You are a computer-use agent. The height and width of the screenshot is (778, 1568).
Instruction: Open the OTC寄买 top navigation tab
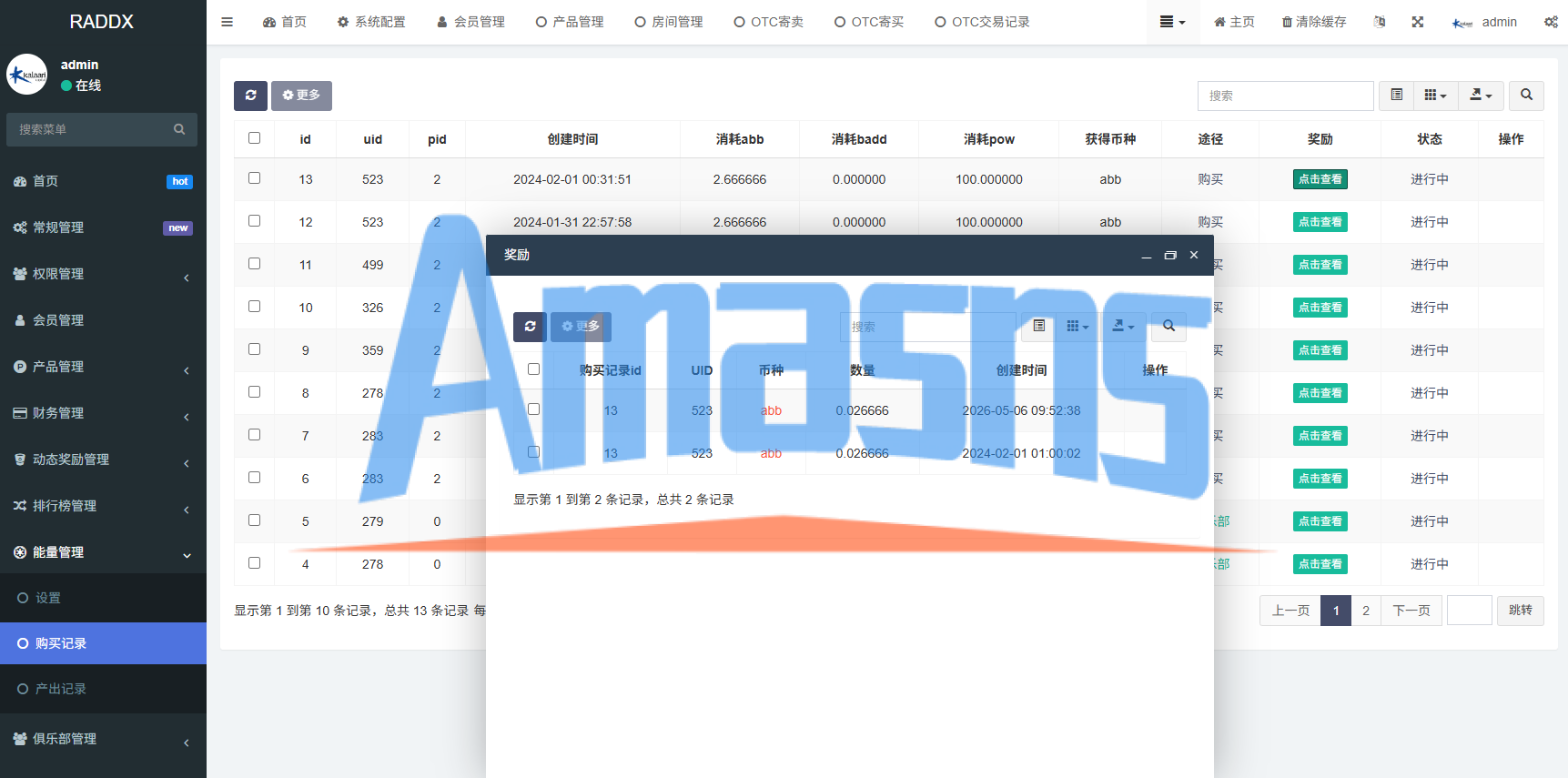[869, 22]
